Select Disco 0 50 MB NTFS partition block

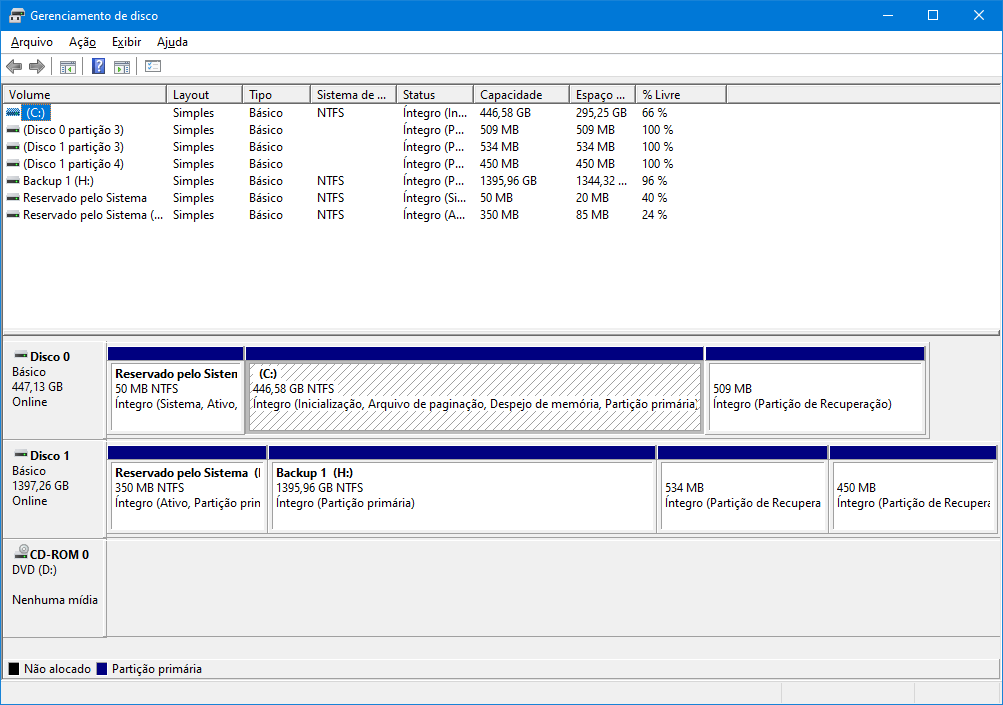[x=176, y=391]
